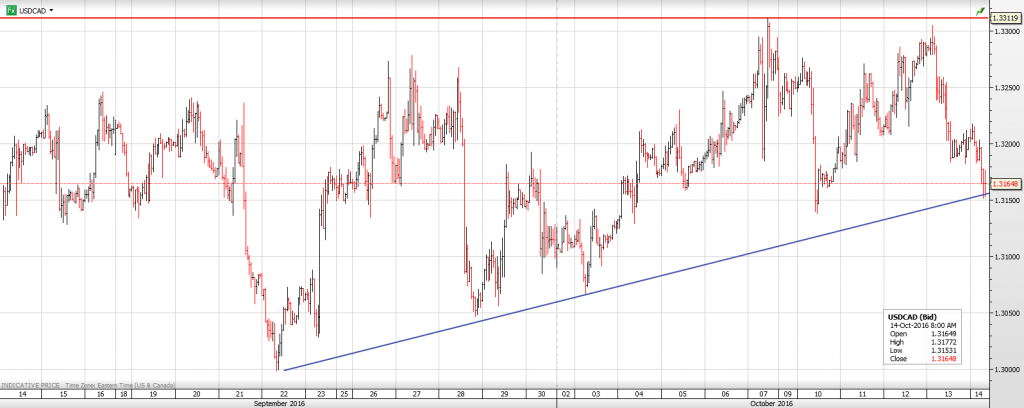Open the USDCAD symbol dropdown arrow
Viewport: 1024px width, 408px height.
click(x=51, y=9)
